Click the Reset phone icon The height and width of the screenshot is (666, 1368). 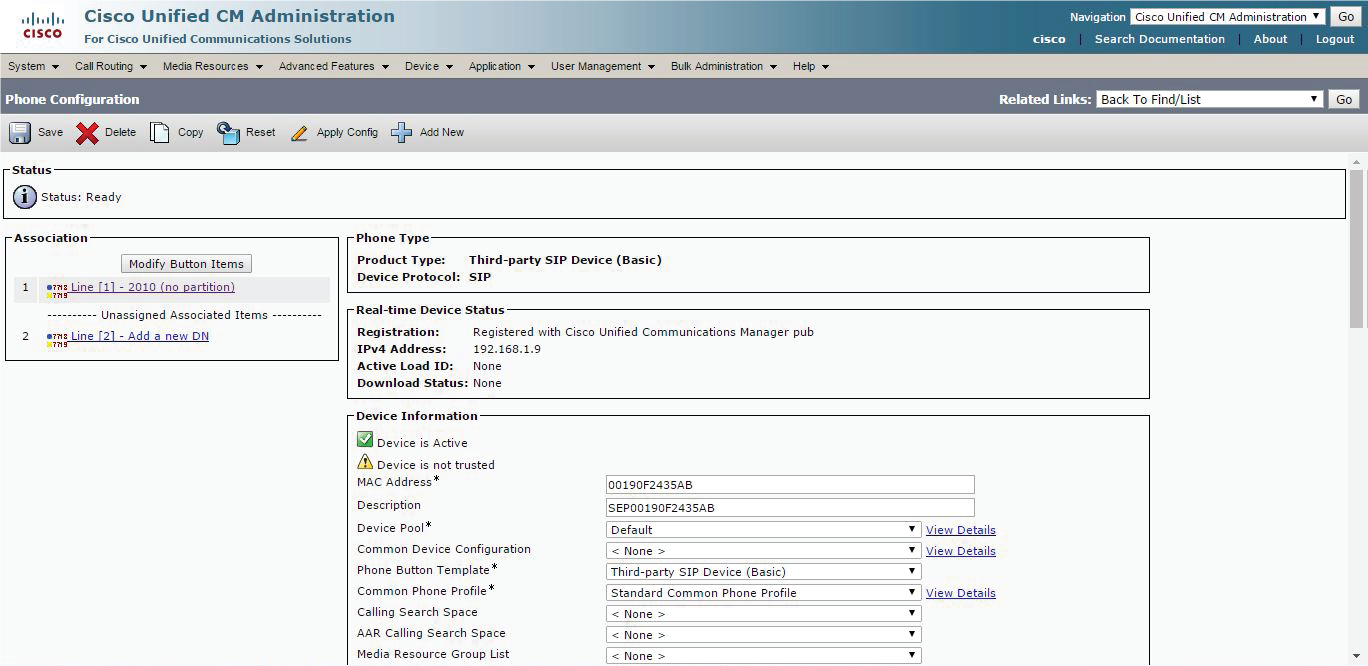[229, 133]
